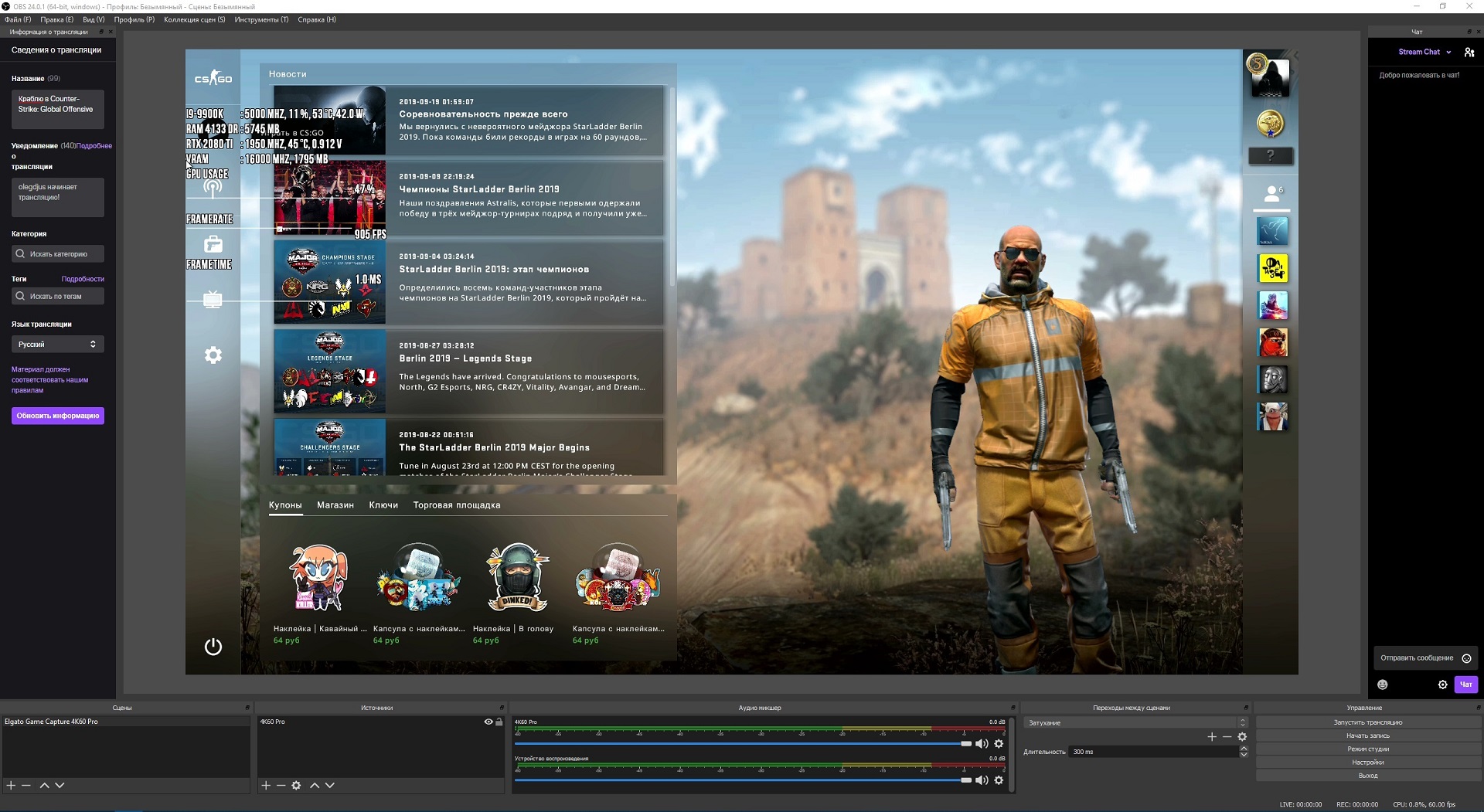
Task: Click the CS:GO inventory briefcase icon
Action: (x=213, y=244)
